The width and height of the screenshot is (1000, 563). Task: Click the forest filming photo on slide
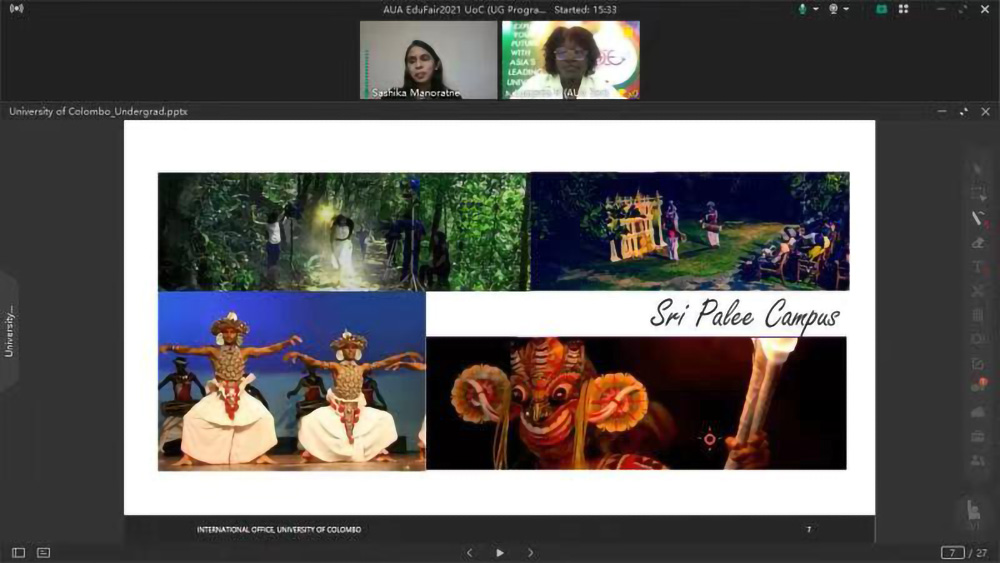[343, 231]
